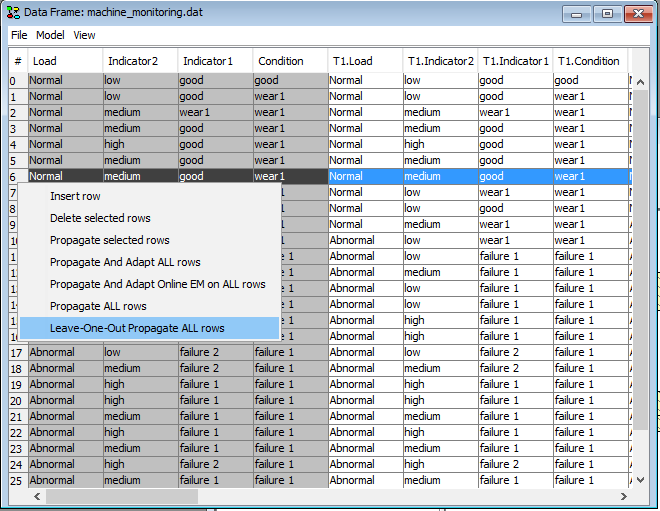Click T1.Condition 'wear1' cell in row 10

click(x=591, y=240)
